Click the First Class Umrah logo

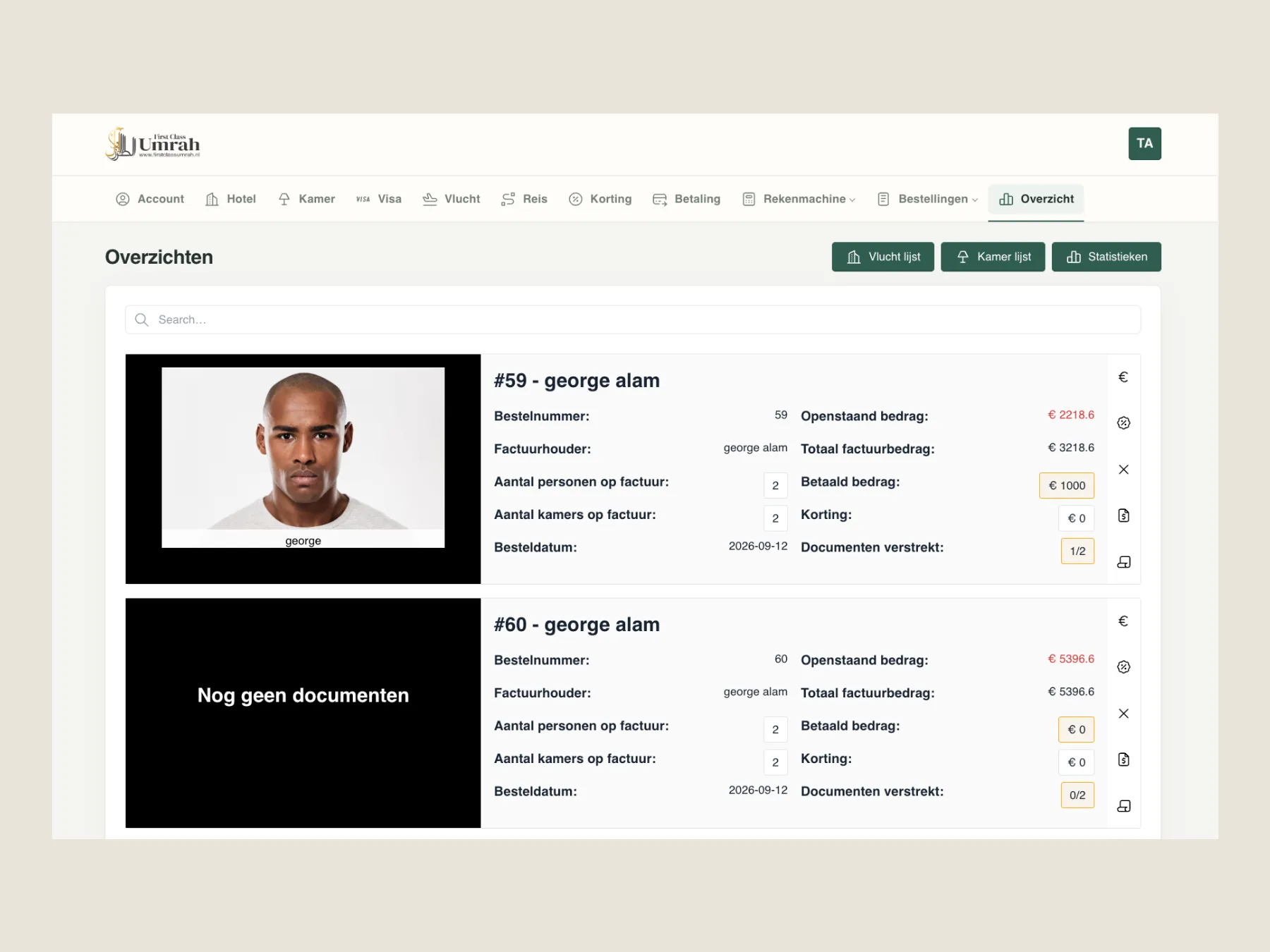click(152, 144)
